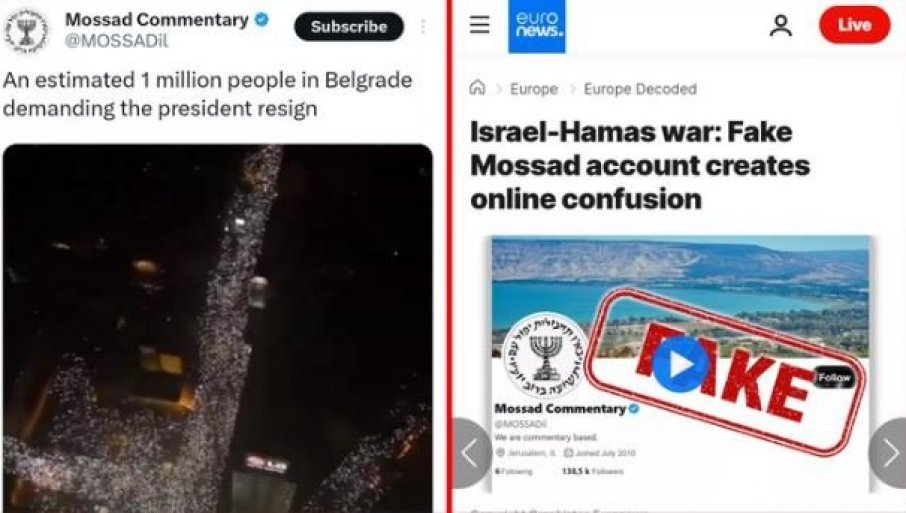Go to the home breadcrumb icon
Viewport: 906px width, 513px height.
tap(477, 88)
